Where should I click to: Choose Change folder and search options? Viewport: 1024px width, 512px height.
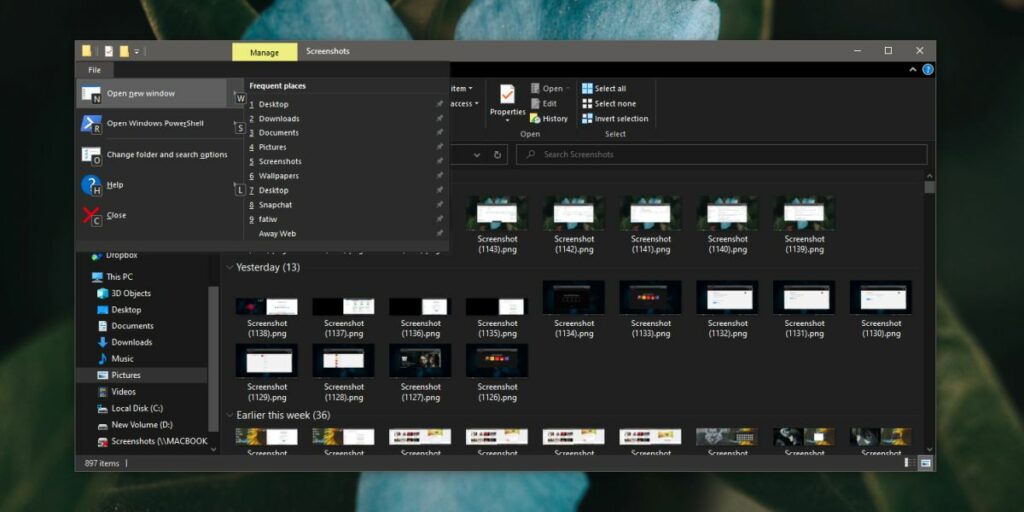[x=166, y=155]
